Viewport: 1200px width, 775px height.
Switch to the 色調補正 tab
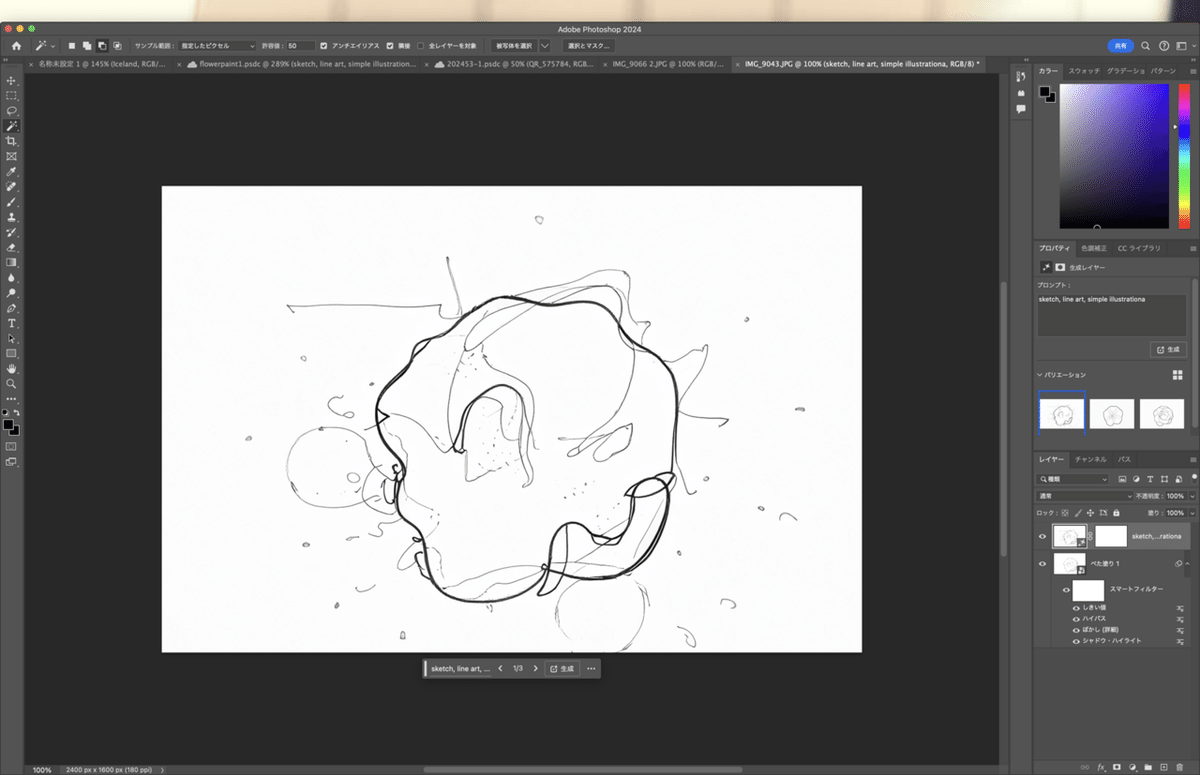click(x=1094, y=248)
